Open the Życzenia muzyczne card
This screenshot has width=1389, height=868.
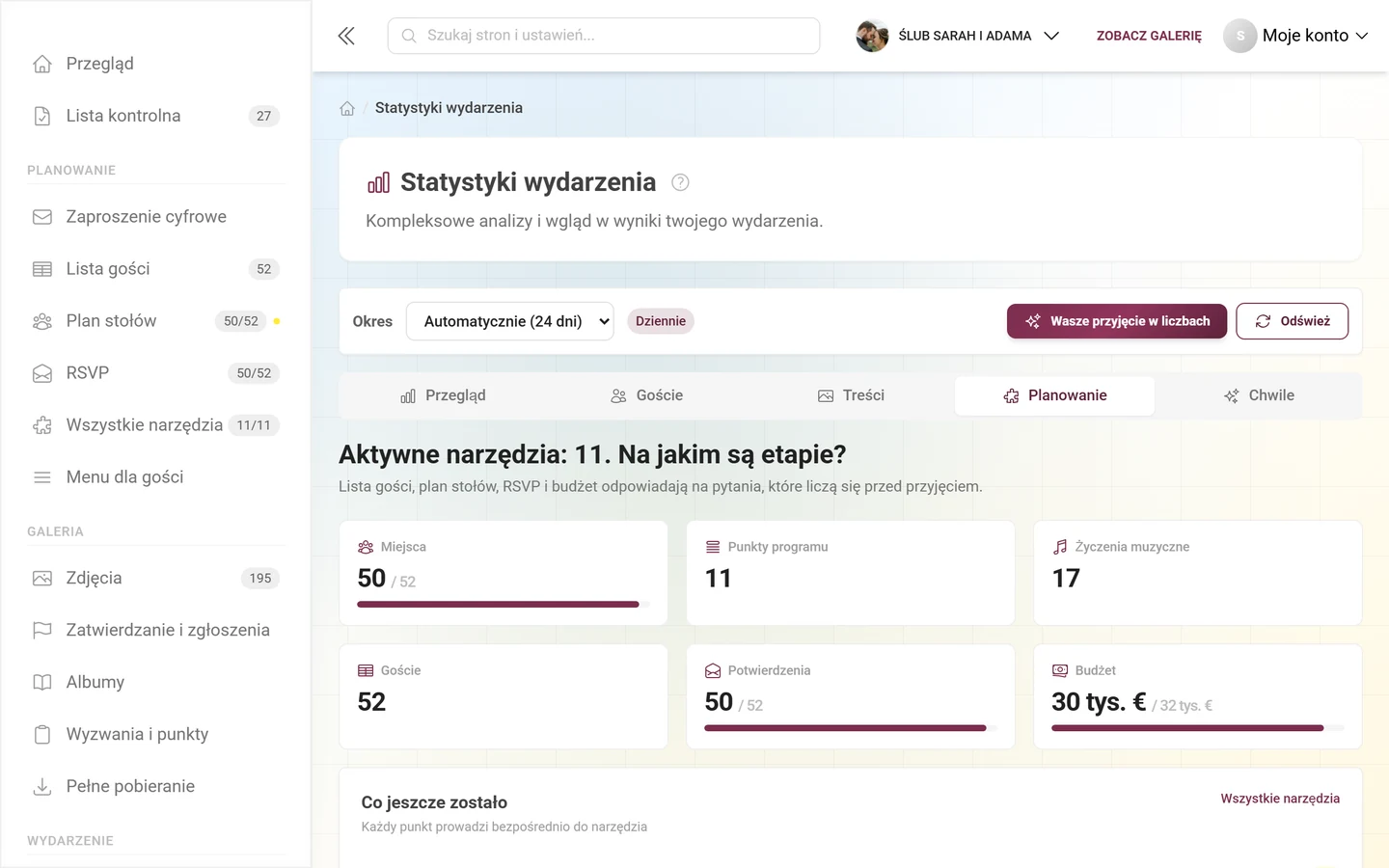pos(1198,573)
